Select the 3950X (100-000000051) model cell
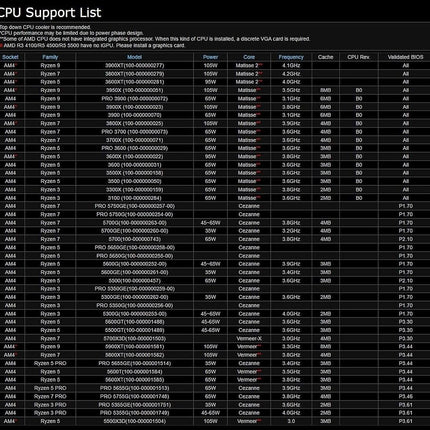Image resolution: width=430 pixels, height=430 pixels. [134, 90]
